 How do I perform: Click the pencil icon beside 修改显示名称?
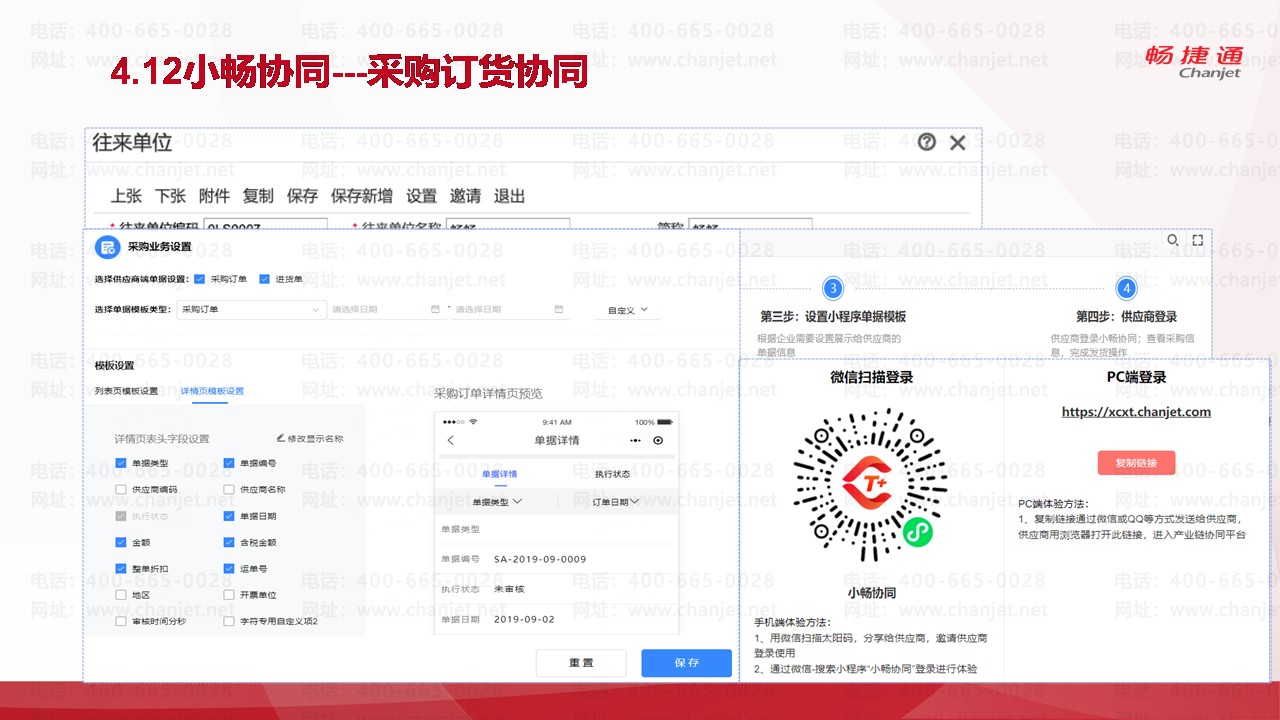pos(281,438)
